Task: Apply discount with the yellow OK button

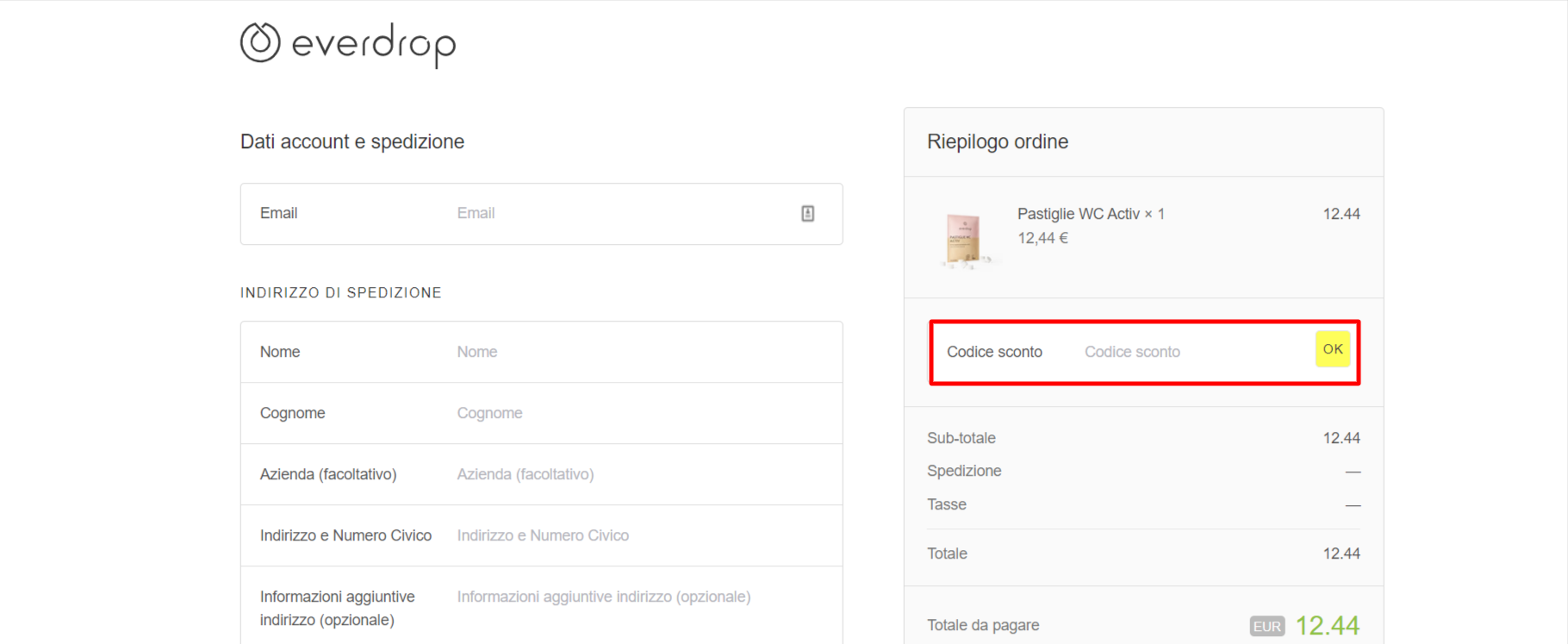Action: click(1333, 349)
